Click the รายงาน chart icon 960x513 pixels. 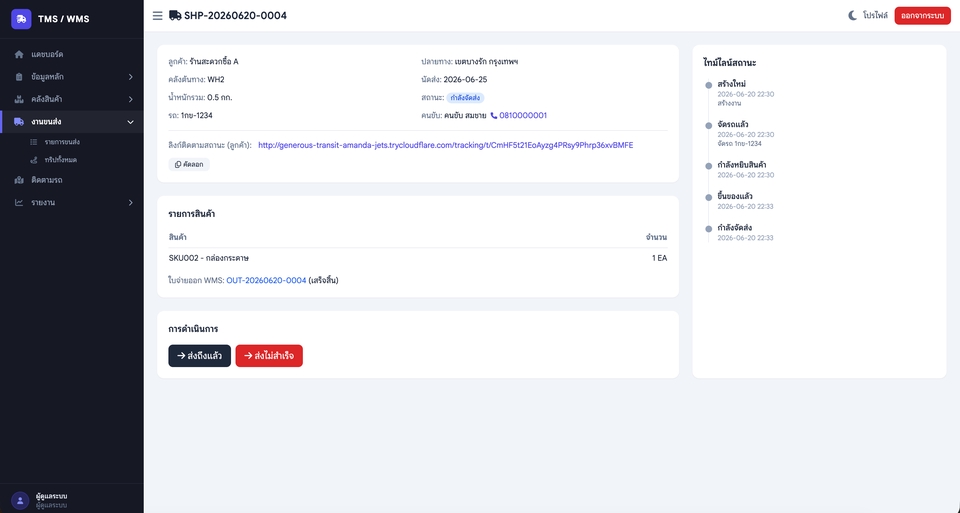[x=19, y=203]
